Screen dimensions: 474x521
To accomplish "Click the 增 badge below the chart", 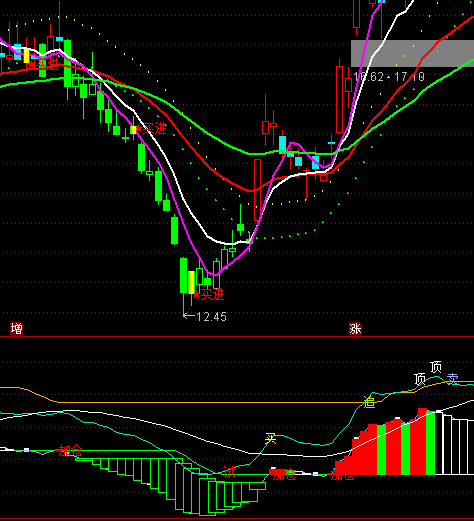I will pyautogui.click(x=16, y=328).
